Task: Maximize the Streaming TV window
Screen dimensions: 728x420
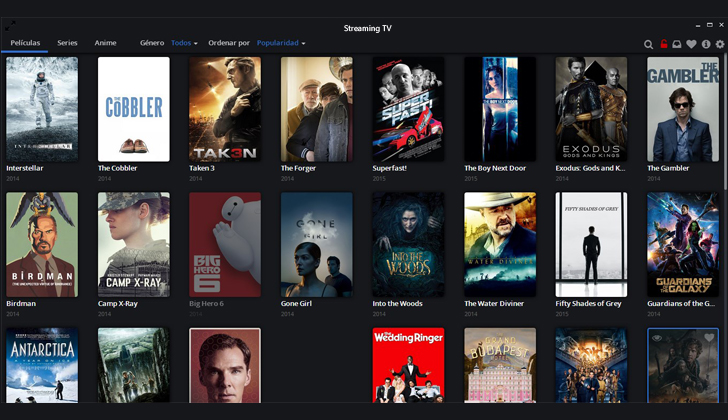Action: 10,25
